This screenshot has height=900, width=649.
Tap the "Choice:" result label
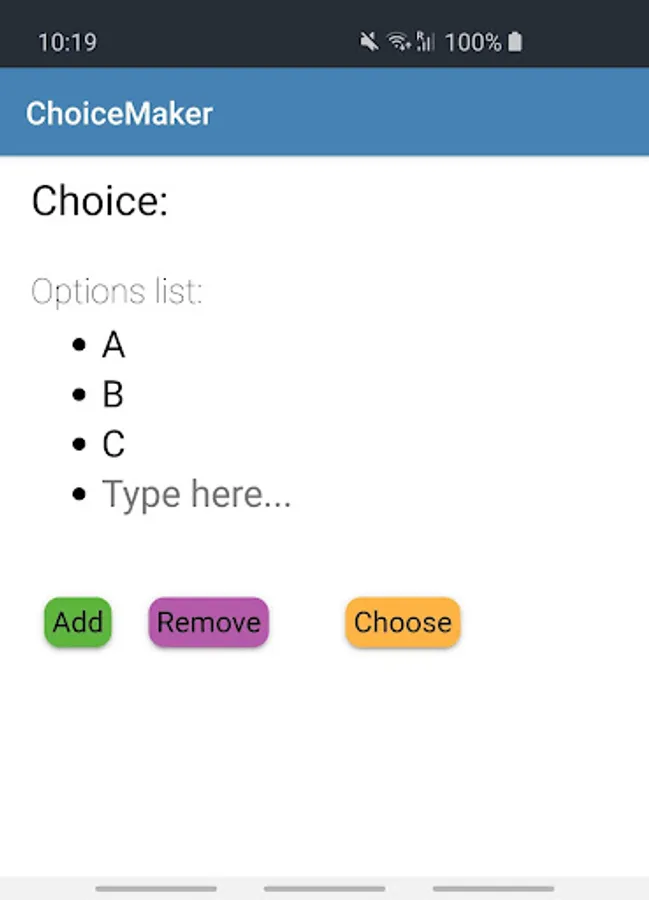pos(100,201)
